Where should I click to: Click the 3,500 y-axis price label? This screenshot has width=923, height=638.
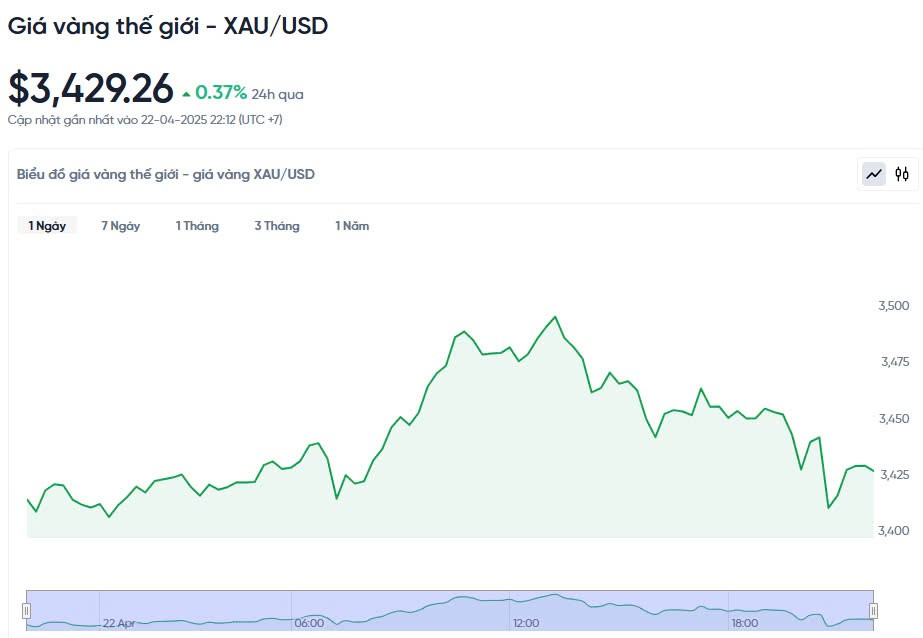tap(894, 305)
